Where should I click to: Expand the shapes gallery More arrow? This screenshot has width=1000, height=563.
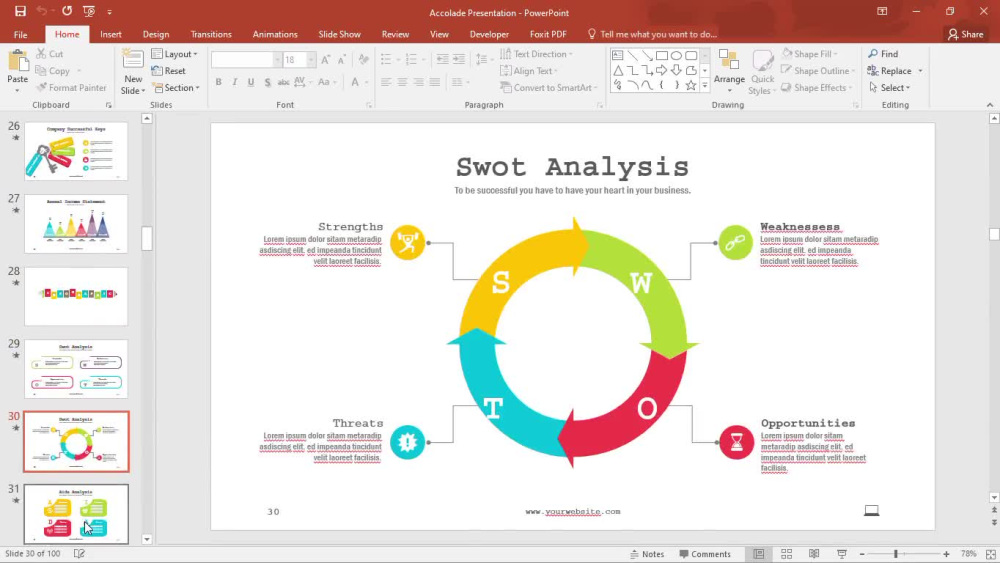point(705,85)
